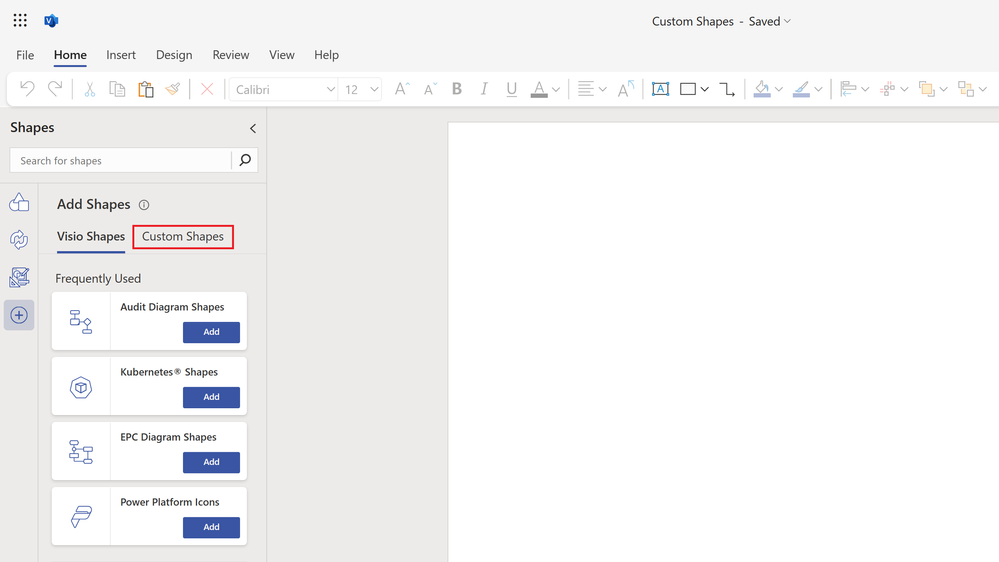The image size is (999, 562).
Task: Click the Search for shapes field
Action: (x=120, y=161)
